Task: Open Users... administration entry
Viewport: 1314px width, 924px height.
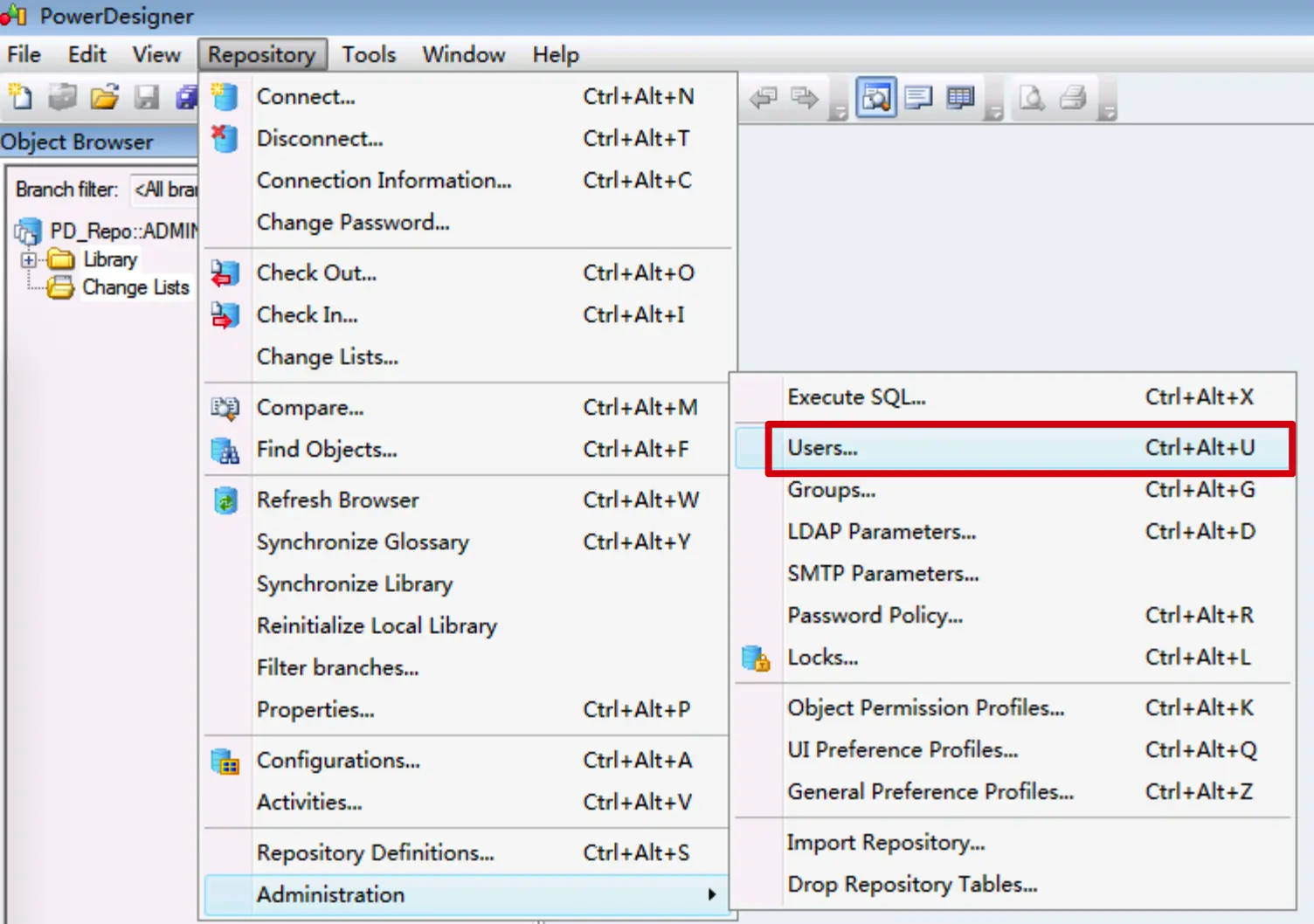Action: coord(1013,448)
